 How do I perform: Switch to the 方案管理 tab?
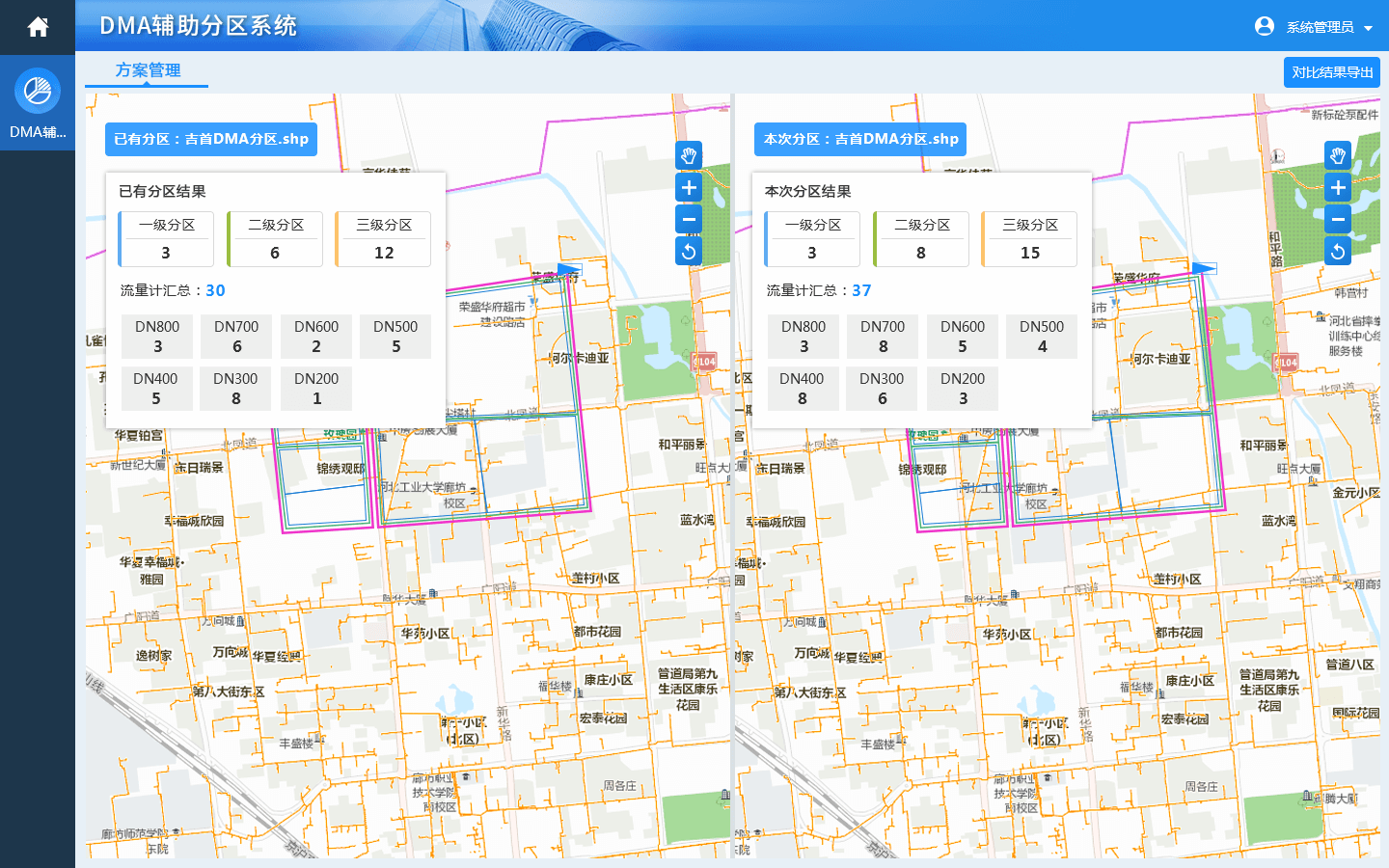pyautogui.click(x=148, y=70)
